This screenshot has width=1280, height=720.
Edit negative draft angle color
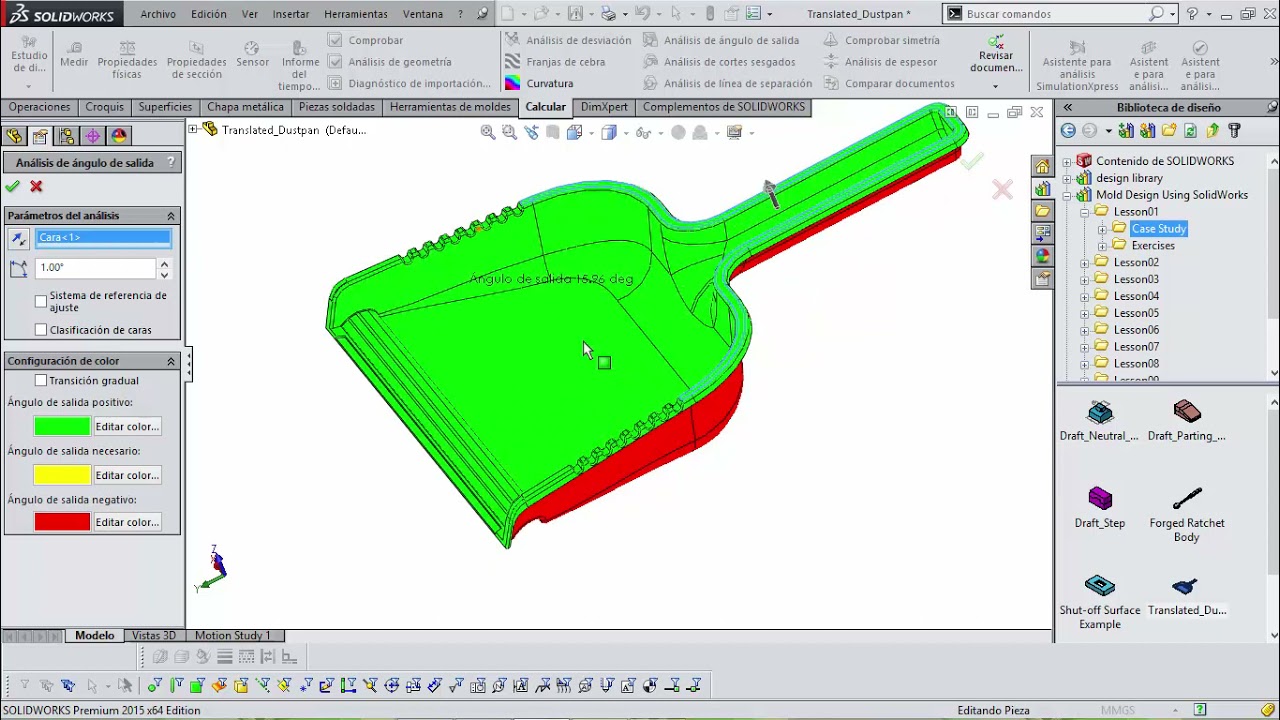coord(127,522)
